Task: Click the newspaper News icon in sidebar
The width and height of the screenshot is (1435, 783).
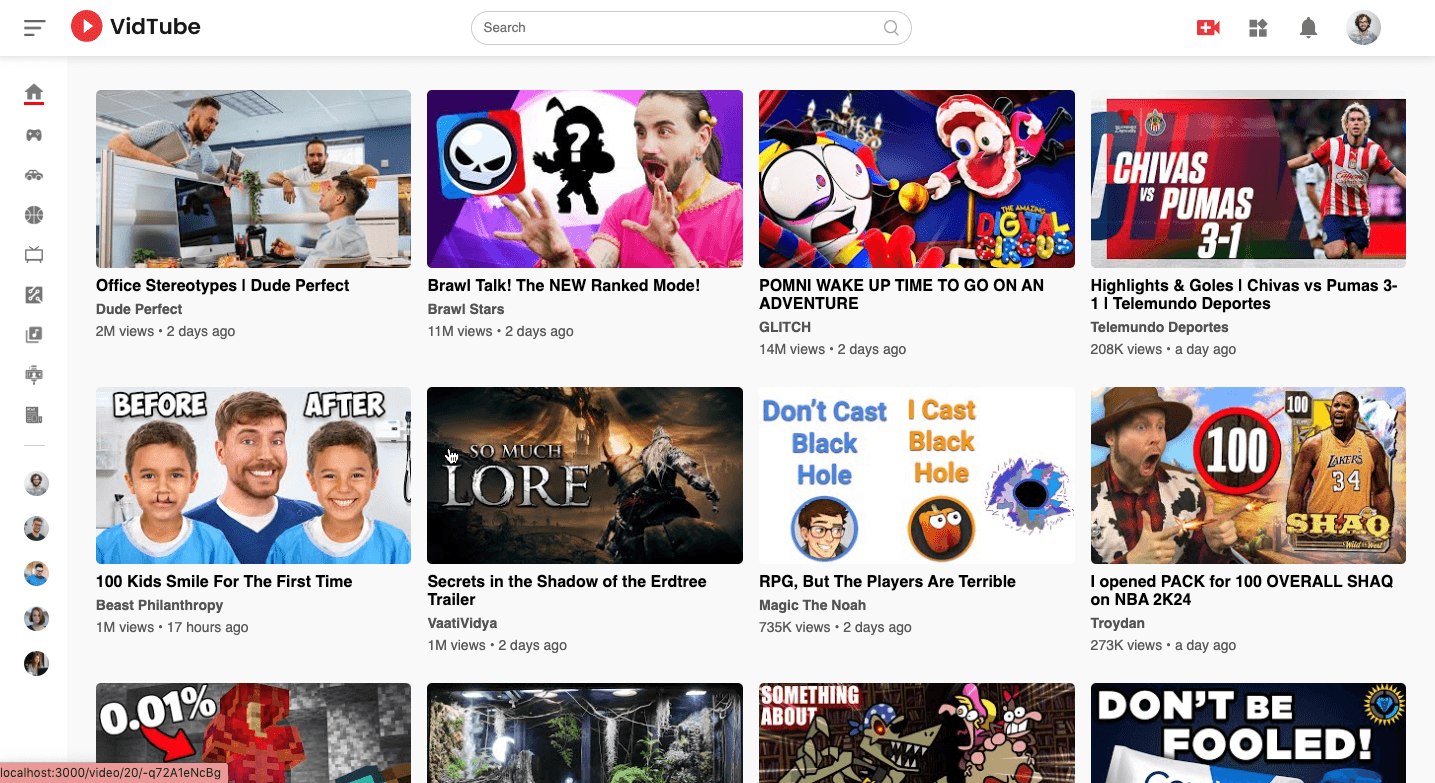Action: [x=34, y=415]
